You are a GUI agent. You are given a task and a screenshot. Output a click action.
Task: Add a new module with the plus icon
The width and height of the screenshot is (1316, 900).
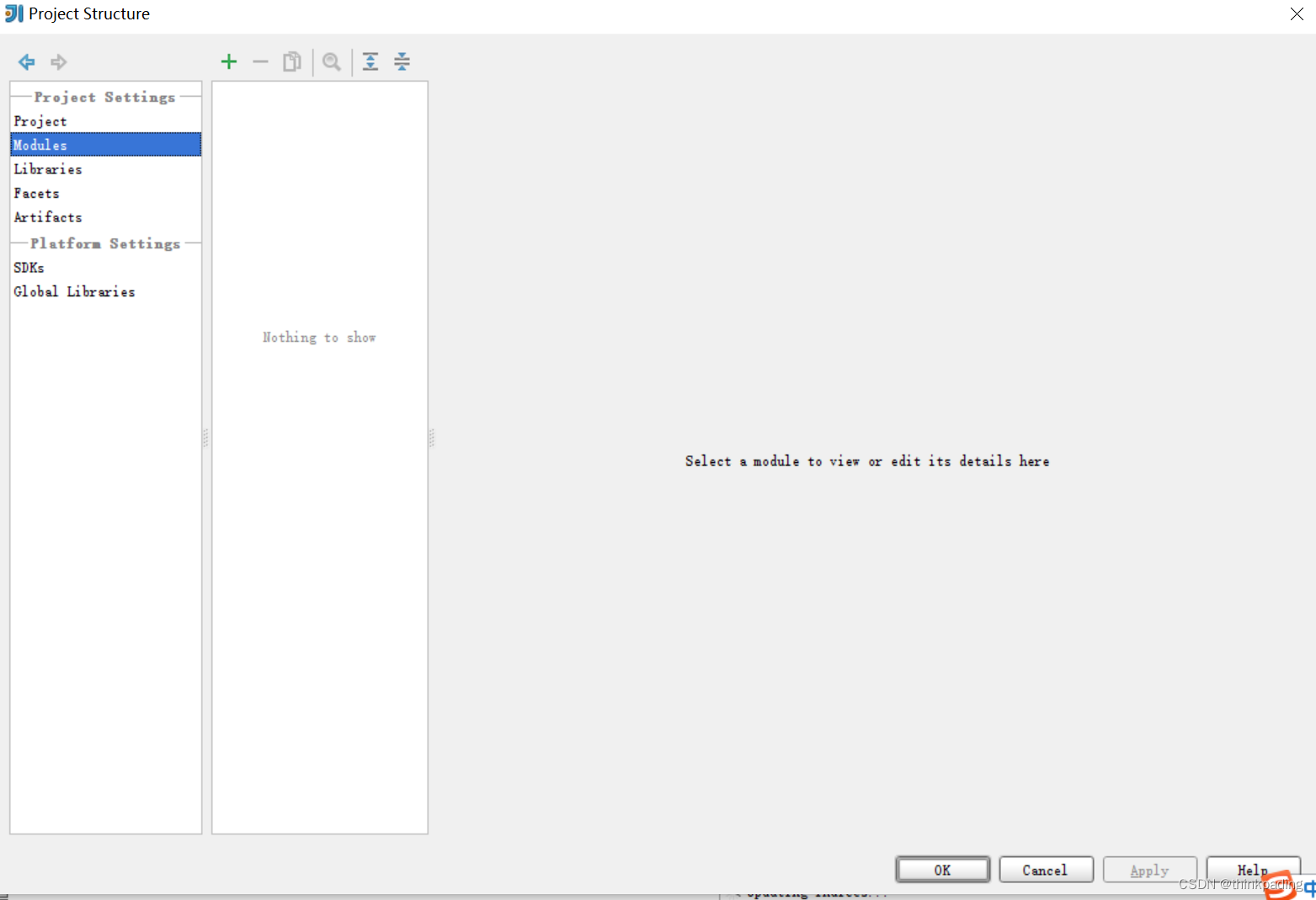pyautogui.click(x=229, y=61)
